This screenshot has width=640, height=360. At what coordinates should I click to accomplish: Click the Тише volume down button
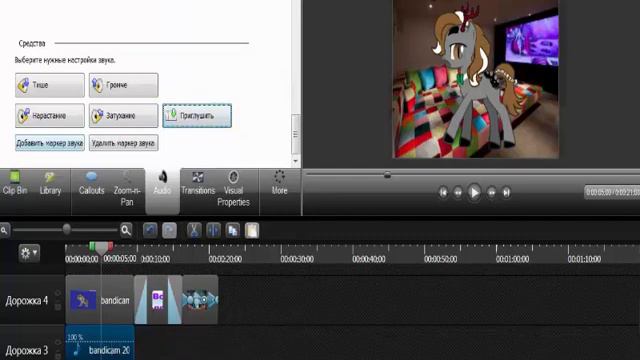tap(50, 85)
